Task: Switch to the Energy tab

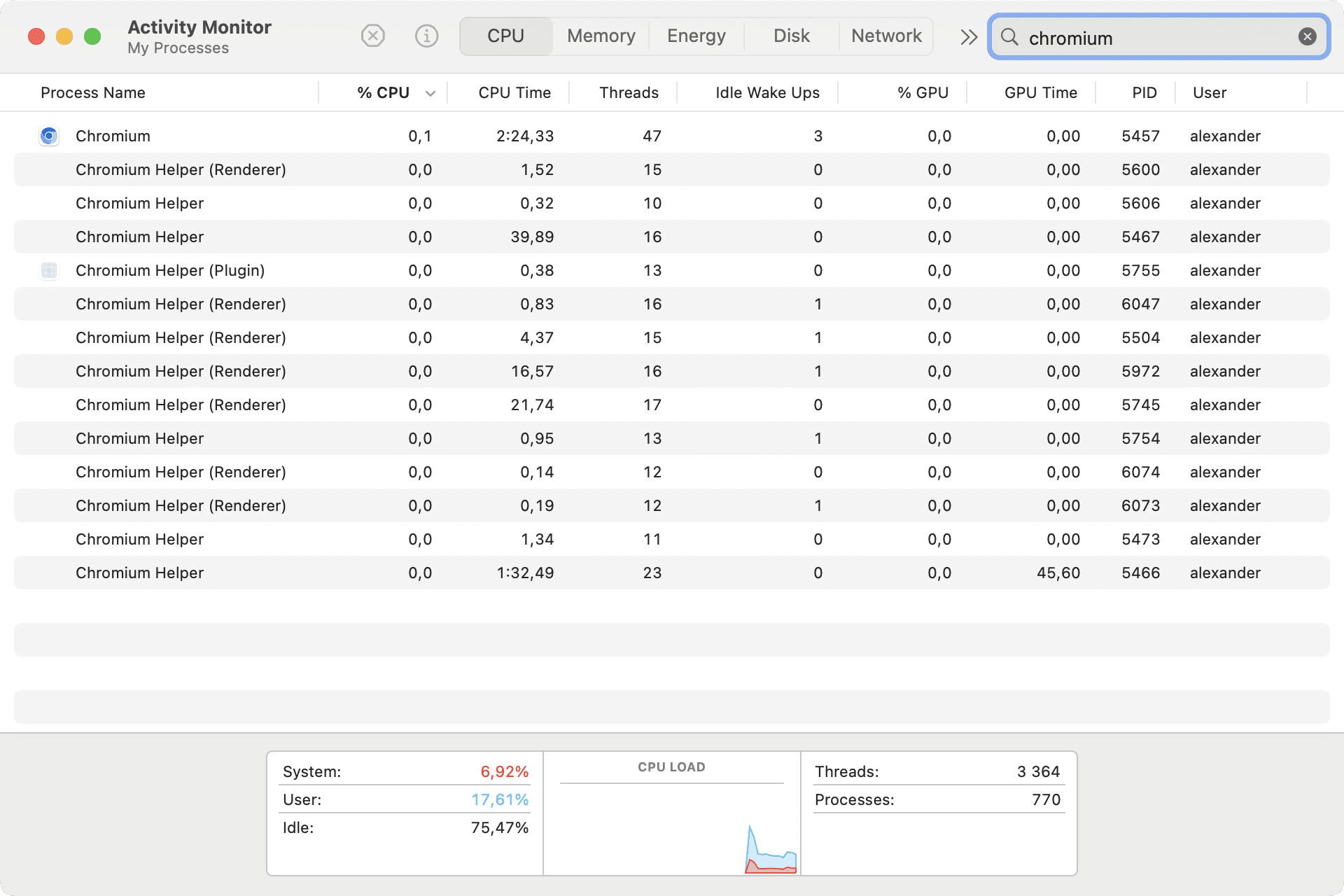Action: (x=696, y=36)
